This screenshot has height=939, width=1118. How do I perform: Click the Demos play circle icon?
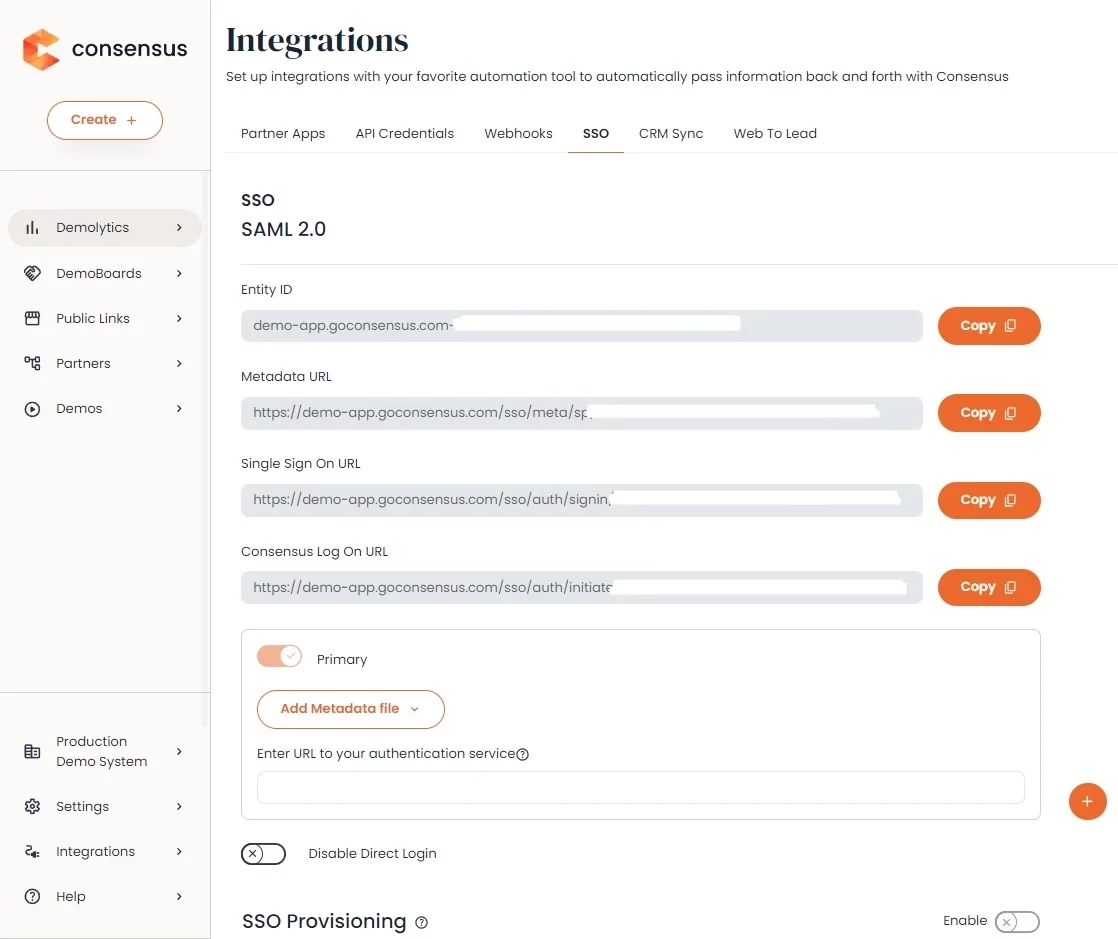pos(32,409)
